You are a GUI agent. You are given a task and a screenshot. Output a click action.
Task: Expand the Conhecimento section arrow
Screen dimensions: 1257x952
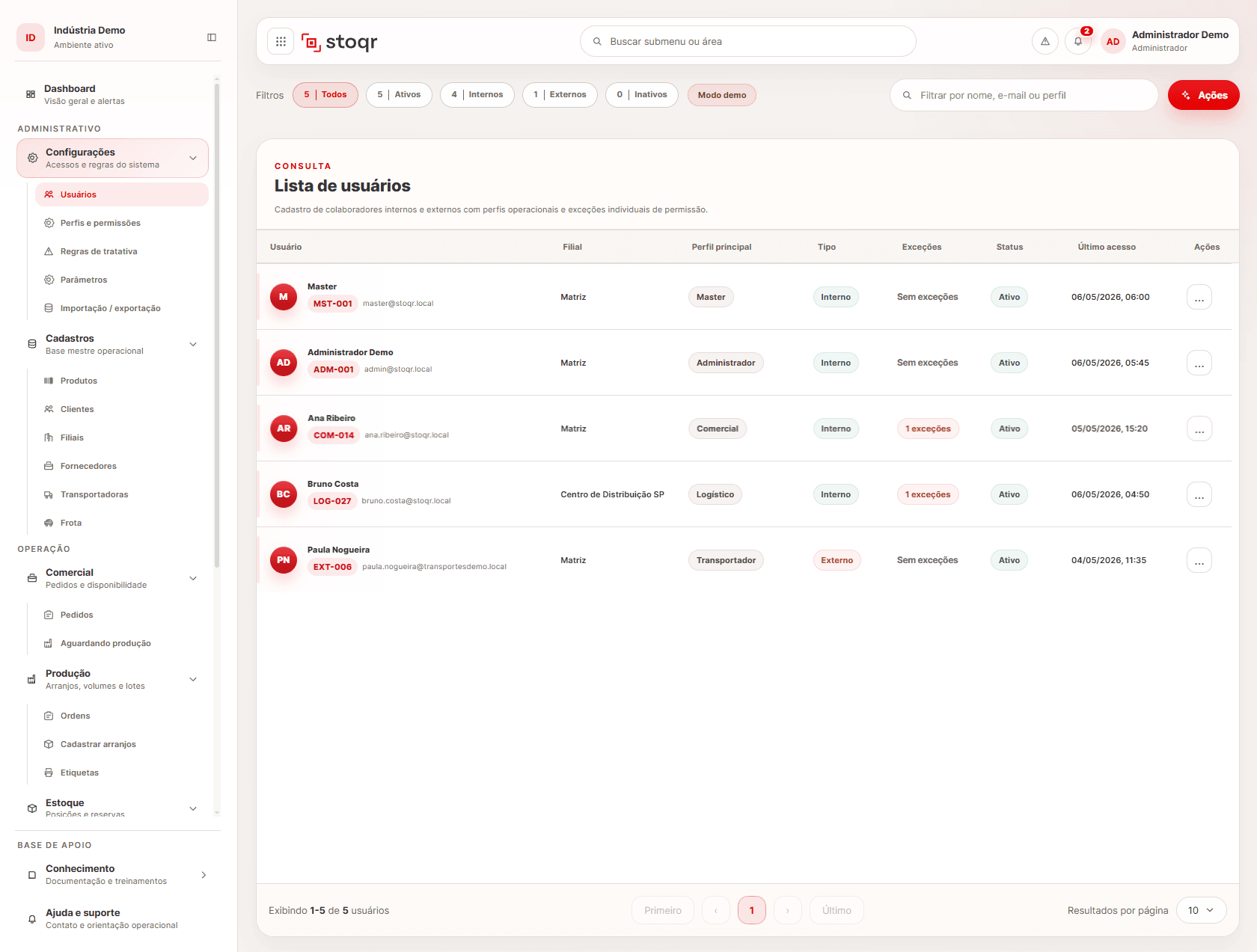tap(204, 875)
